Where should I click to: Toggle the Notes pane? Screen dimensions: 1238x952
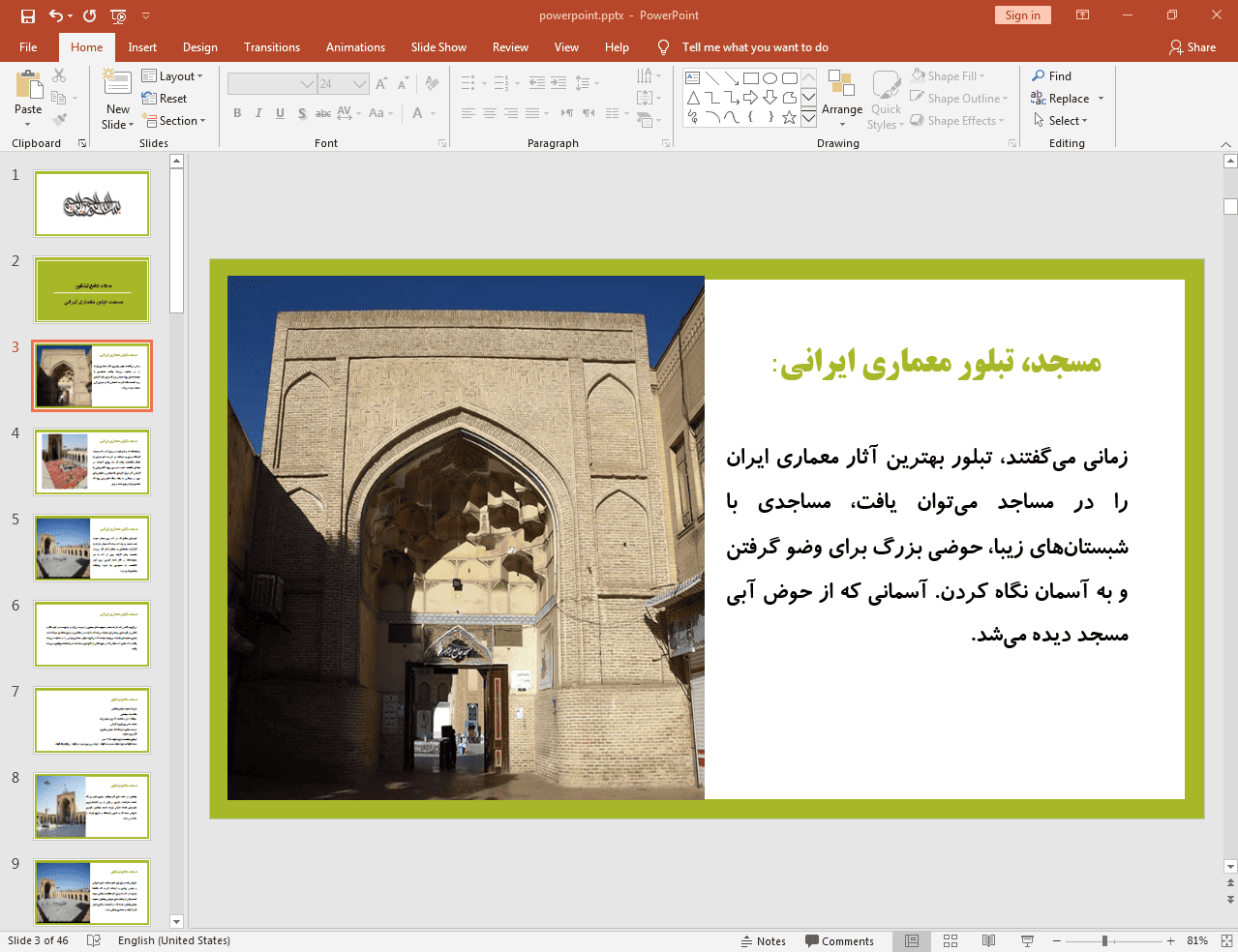(763, 941)
